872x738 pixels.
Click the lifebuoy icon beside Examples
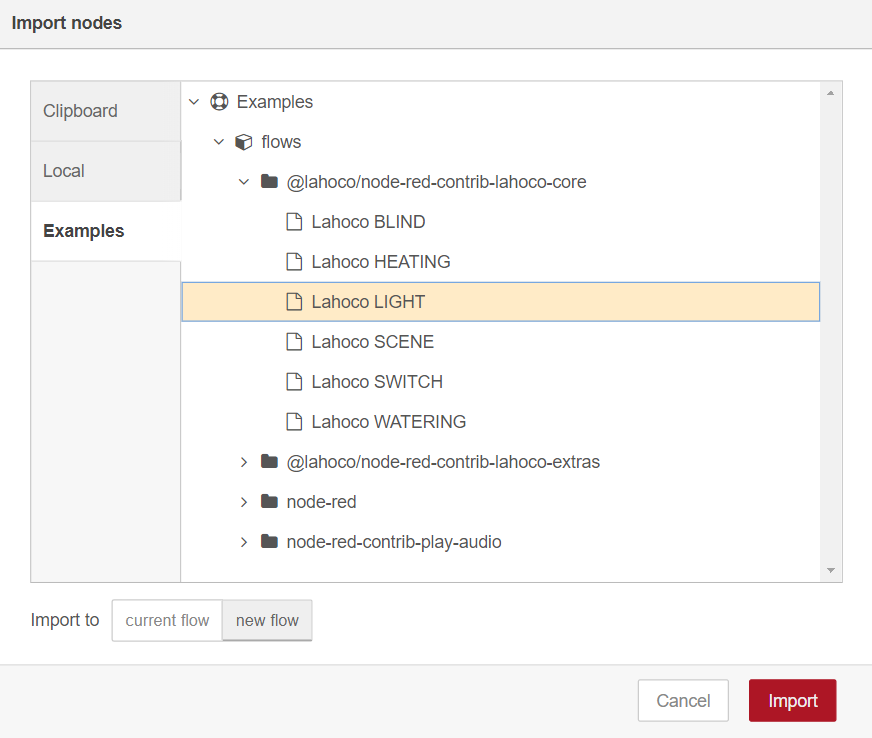[219, 102]
